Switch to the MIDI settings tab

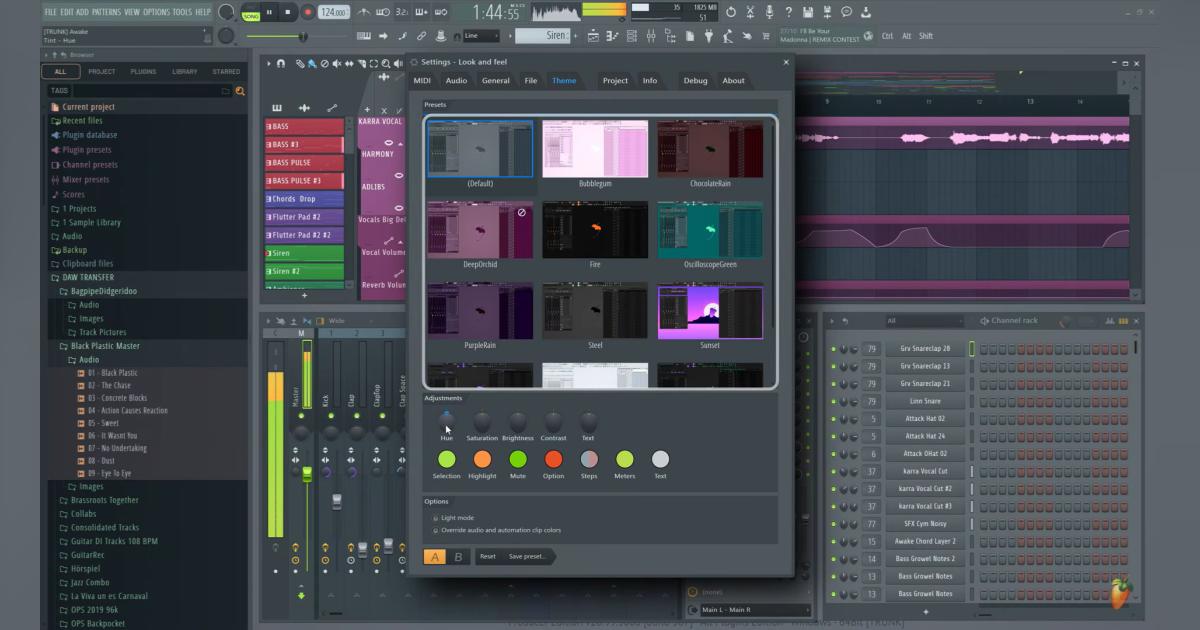pyautogui.click(x=421, y=80)
